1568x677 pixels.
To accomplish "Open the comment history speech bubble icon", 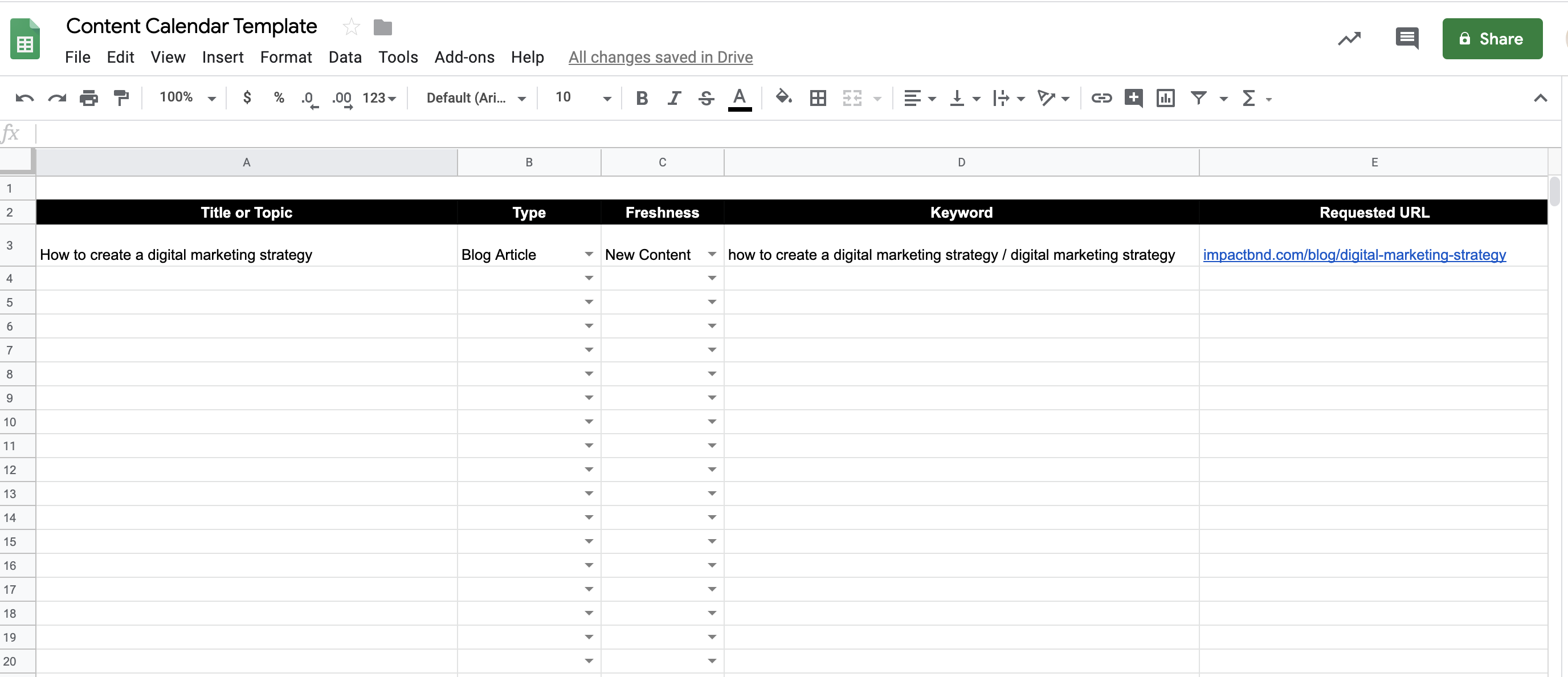I will click(1407, 39).
